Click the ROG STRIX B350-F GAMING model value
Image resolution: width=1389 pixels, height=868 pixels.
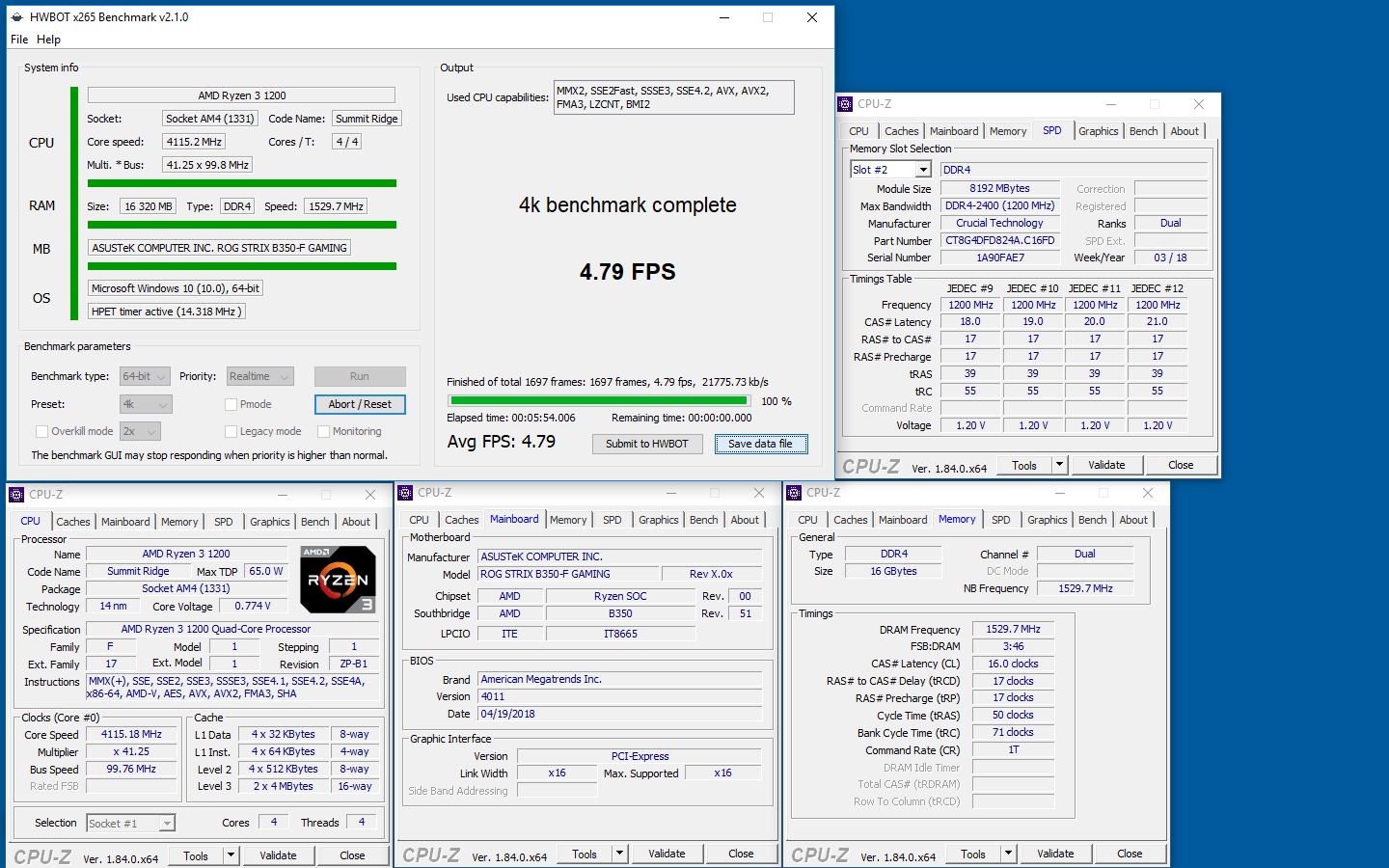pos(568,574)
